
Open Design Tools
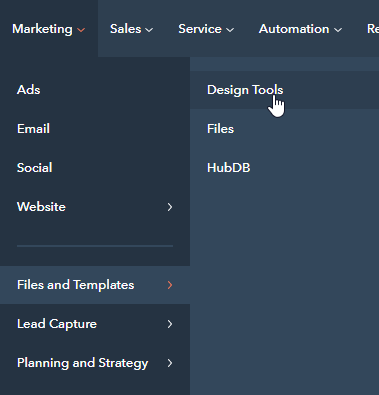pyautogui.click(x=284, y=90)
